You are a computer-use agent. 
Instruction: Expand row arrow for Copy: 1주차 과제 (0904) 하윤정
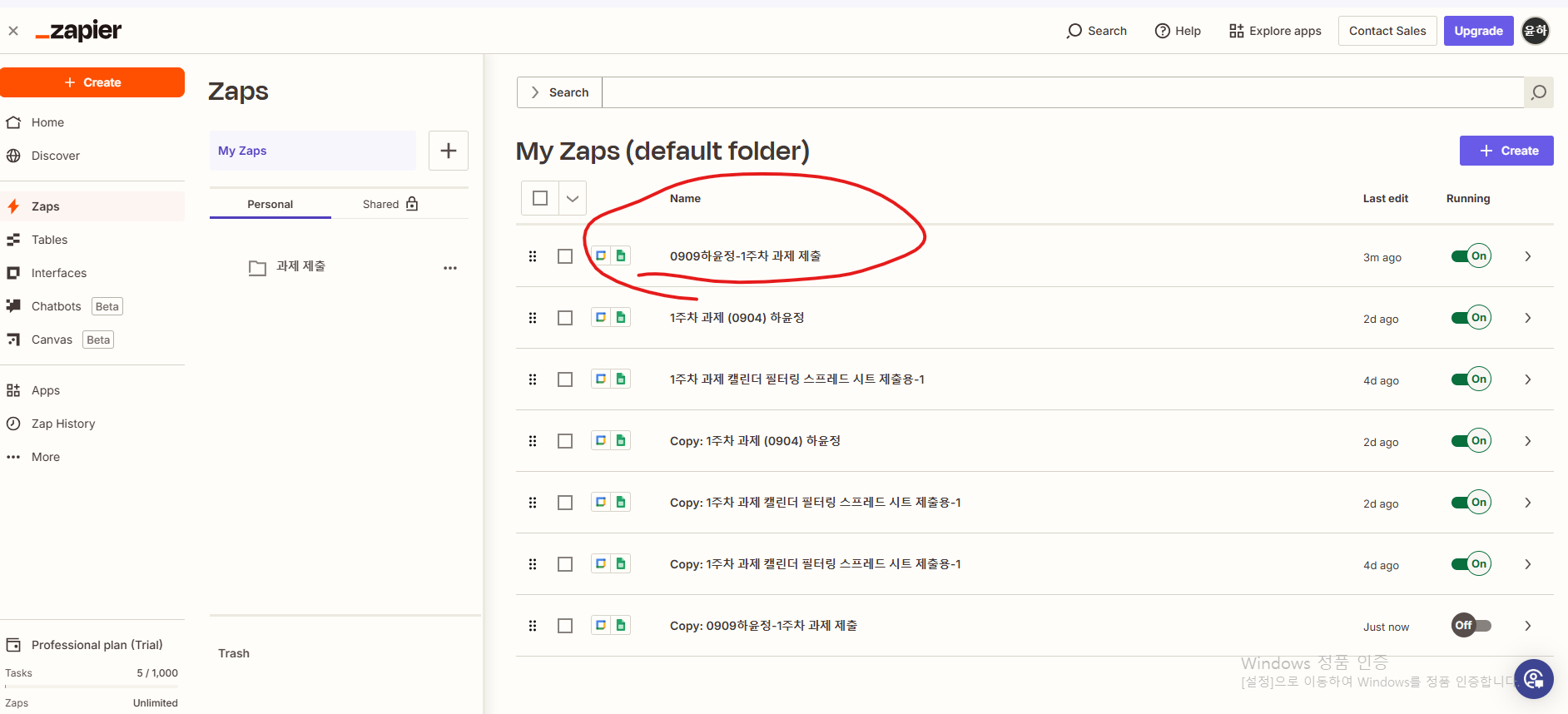point(1528,441)
